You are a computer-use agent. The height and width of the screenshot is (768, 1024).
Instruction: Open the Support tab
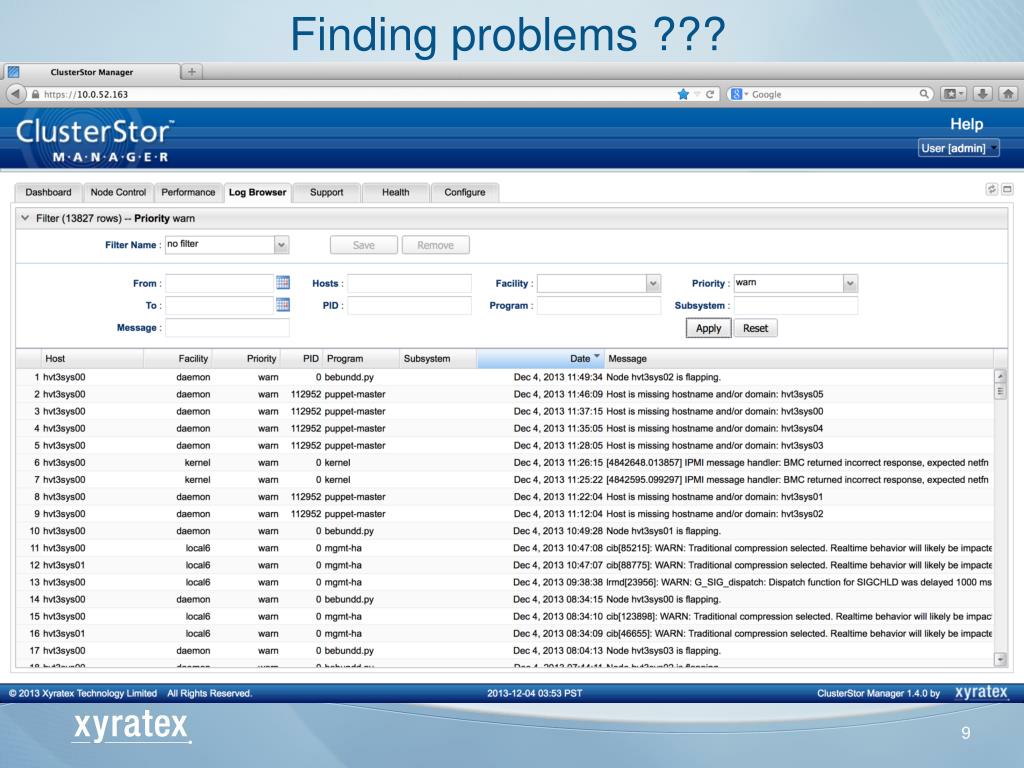(327, 192)
